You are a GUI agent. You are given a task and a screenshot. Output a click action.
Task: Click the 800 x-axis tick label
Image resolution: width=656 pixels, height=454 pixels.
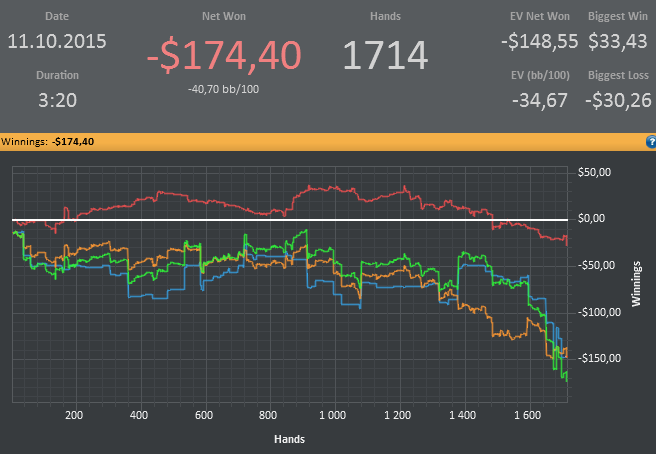tap(268, 415)
